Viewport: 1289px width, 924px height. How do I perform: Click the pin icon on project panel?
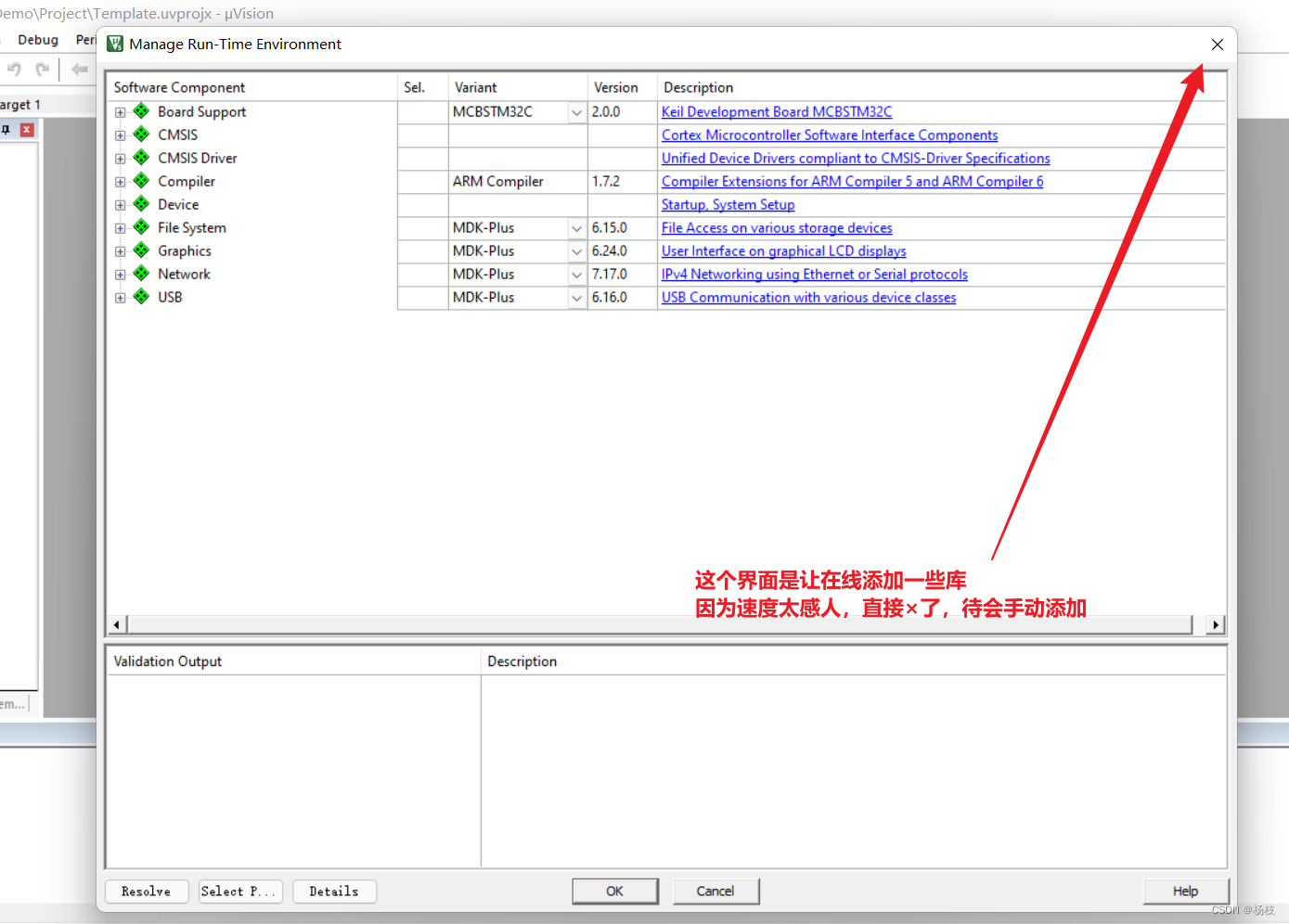pos(6,130)
